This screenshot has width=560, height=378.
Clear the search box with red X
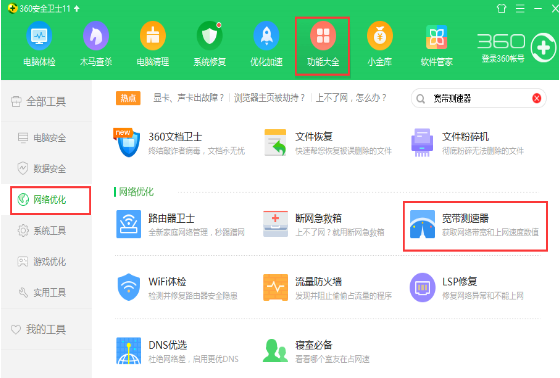(536, 98)
